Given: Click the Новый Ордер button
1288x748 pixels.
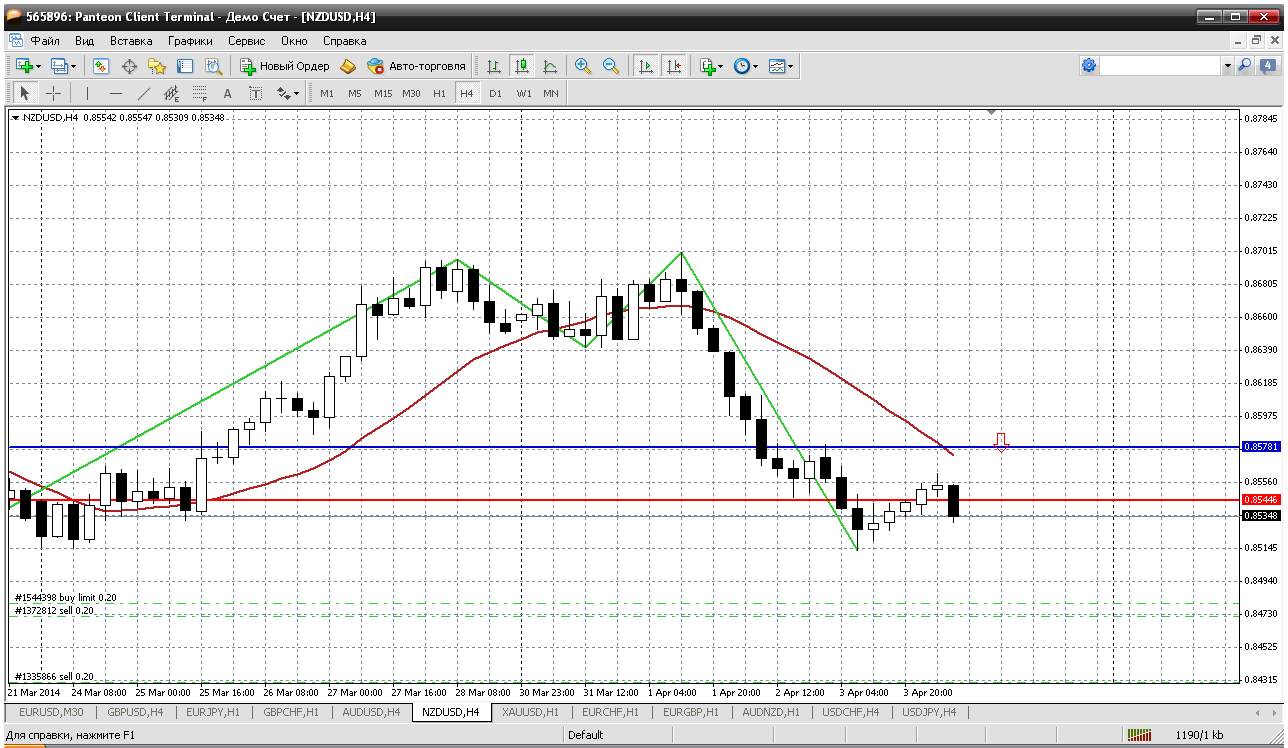Looking at the screenshot, I should coord(285,66).
